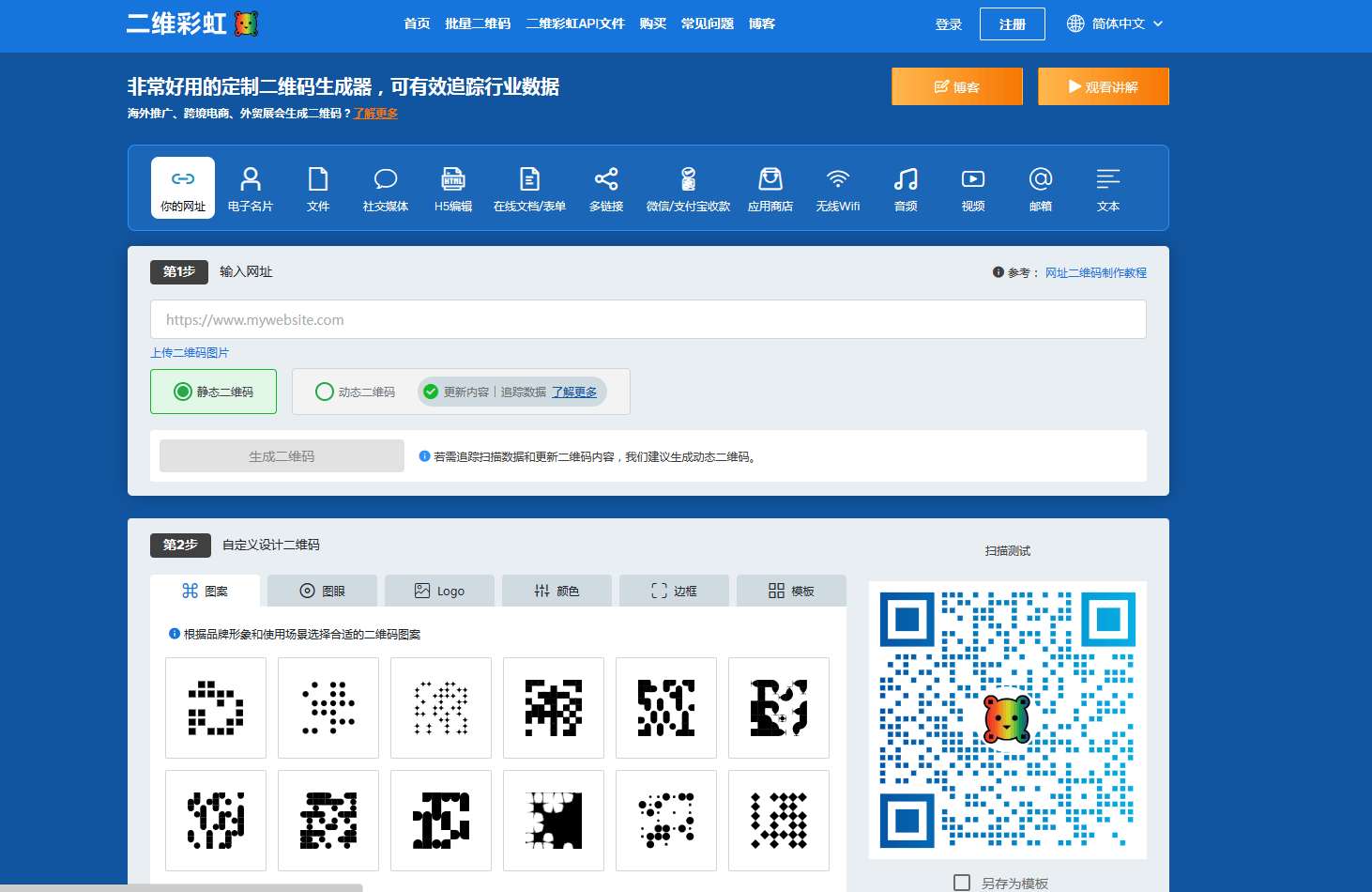Image resolution: width=1372 pixels, height=892 pixels.
Task: Click the orange 博客 button
Action: (957, 86)
